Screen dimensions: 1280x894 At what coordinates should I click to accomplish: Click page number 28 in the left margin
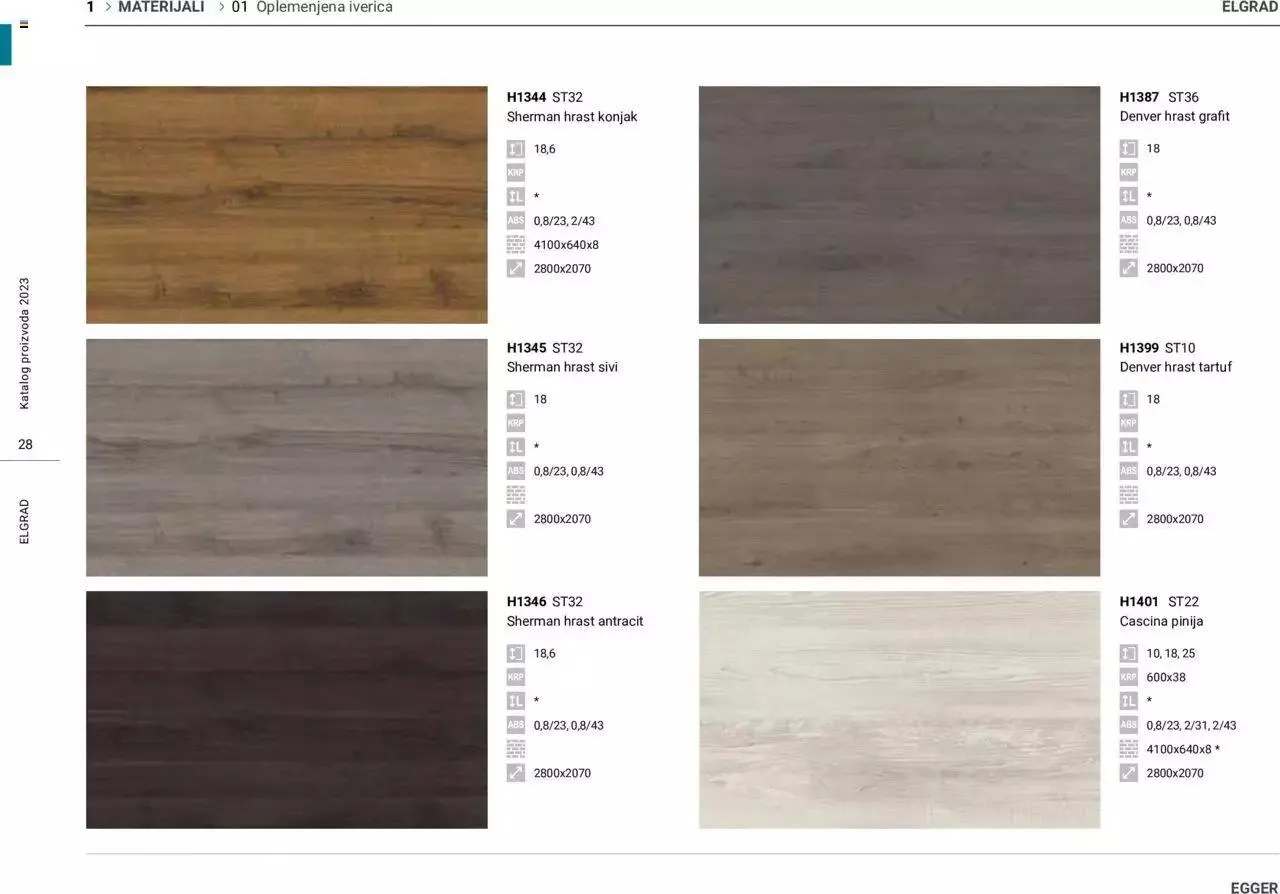[x=25, y=444]
